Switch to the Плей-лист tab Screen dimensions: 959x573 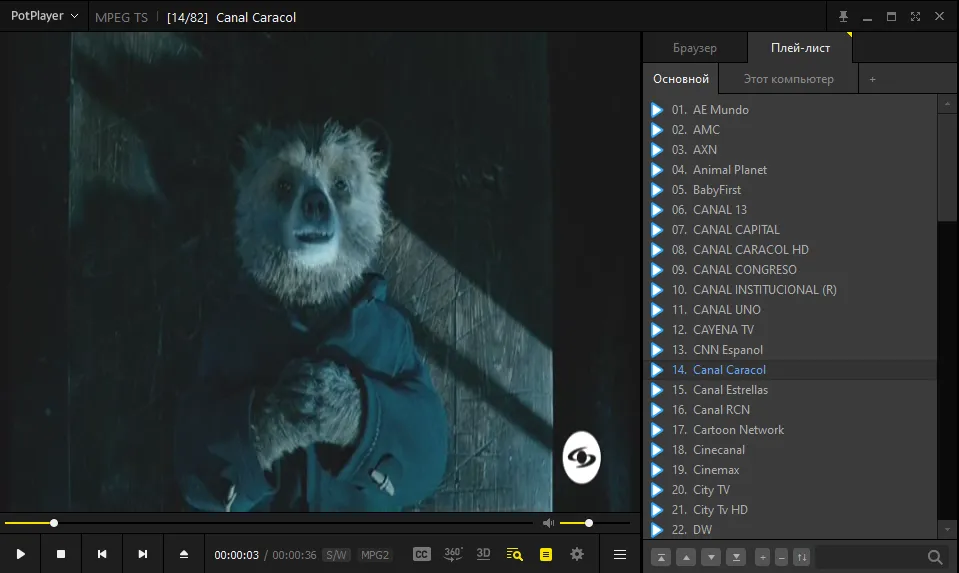click(800, 48)
